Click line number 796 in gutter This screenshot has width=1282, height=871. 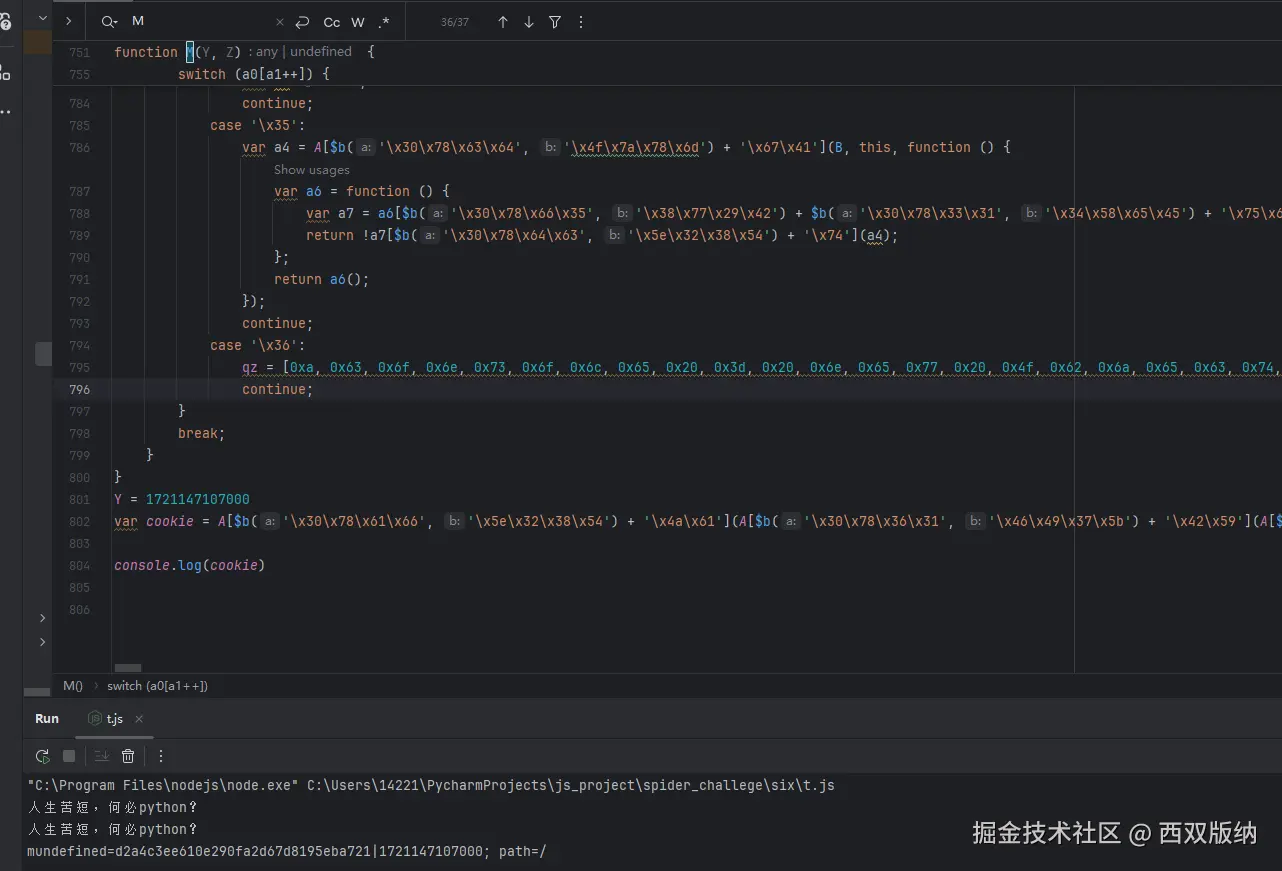click(x=79, y=390)
